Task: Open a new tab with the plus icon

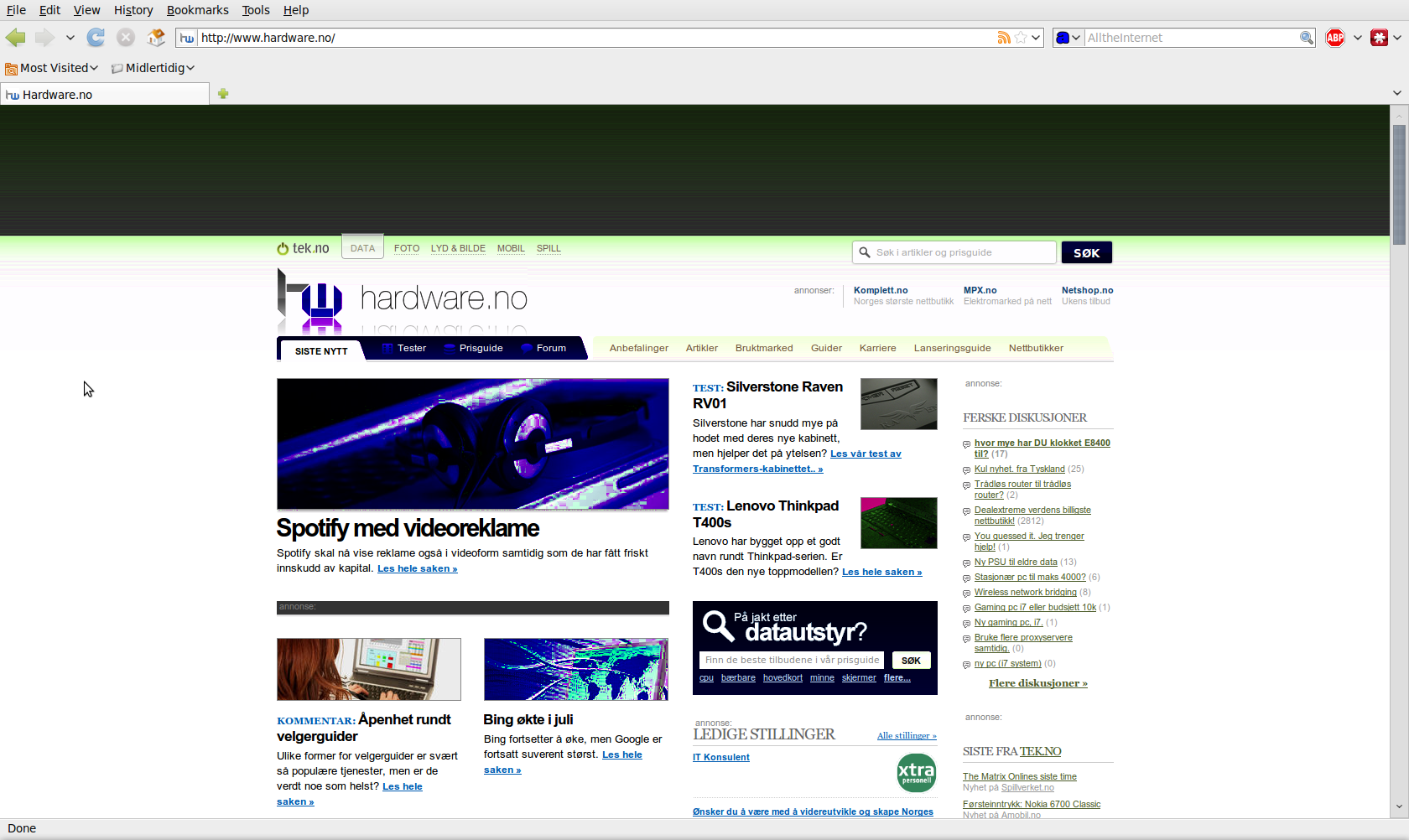Action: click(x=223, y=94)
